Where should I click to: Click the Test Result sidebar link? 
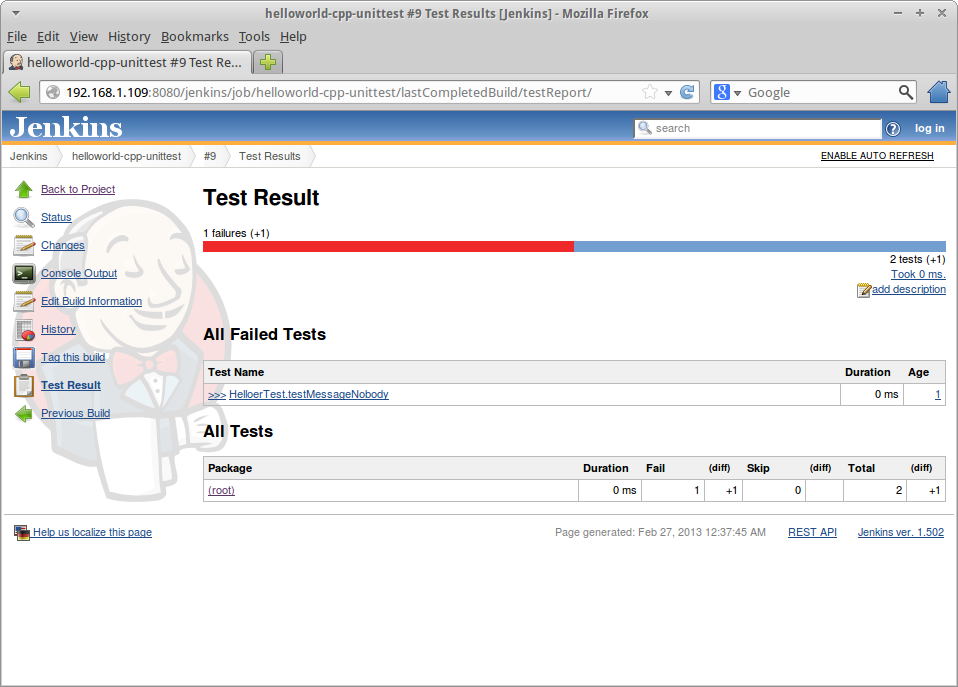[71, 386]
